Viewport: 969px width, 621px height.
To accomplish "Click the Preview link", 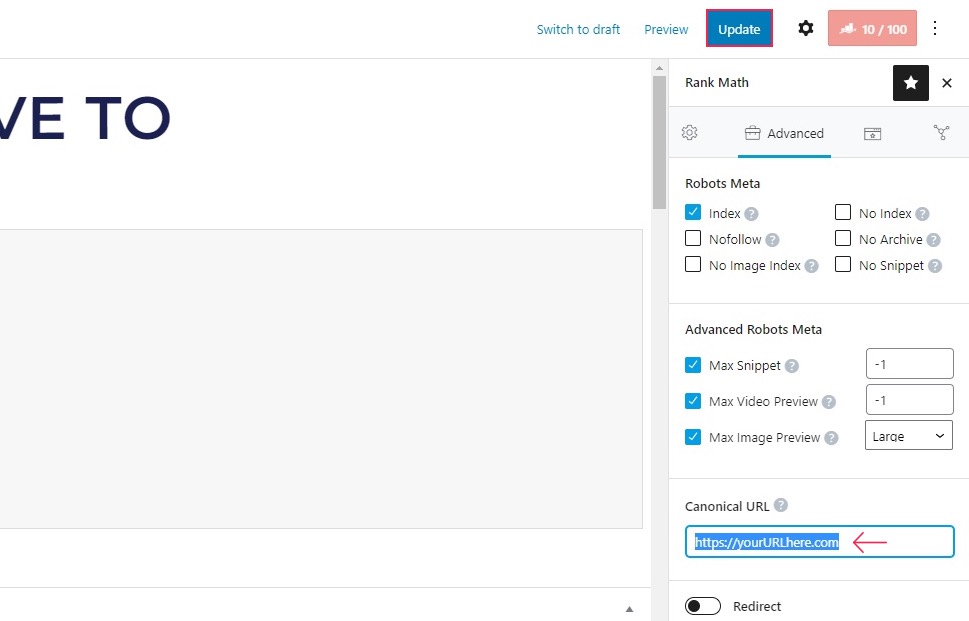I will coord(666,29).
